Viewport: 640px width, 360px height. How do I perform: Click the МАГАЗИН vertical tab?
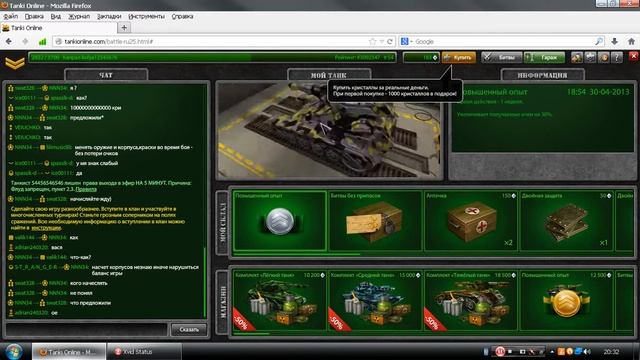(222, 302)
